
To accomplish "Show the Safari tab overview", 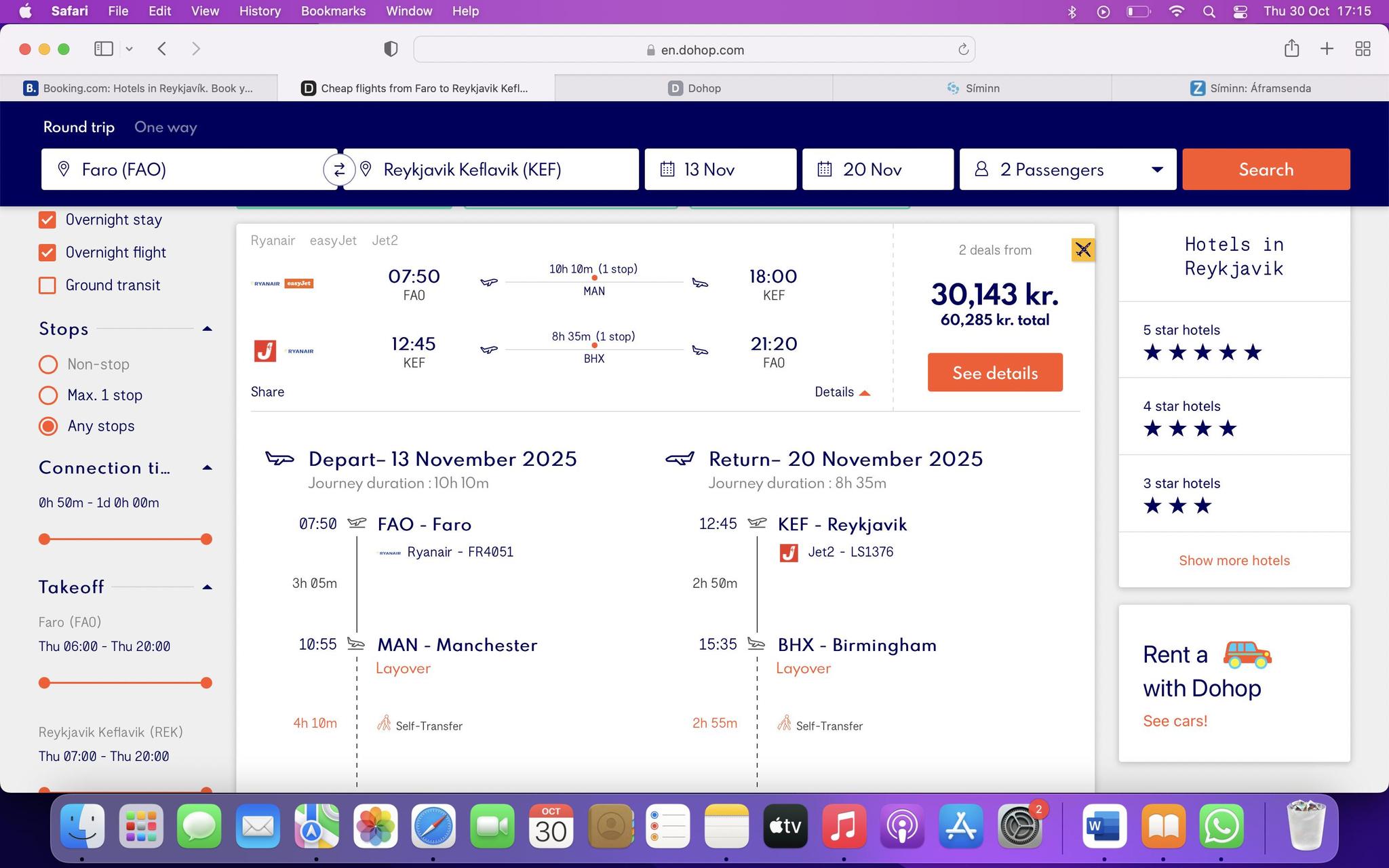I will 1363,49.
